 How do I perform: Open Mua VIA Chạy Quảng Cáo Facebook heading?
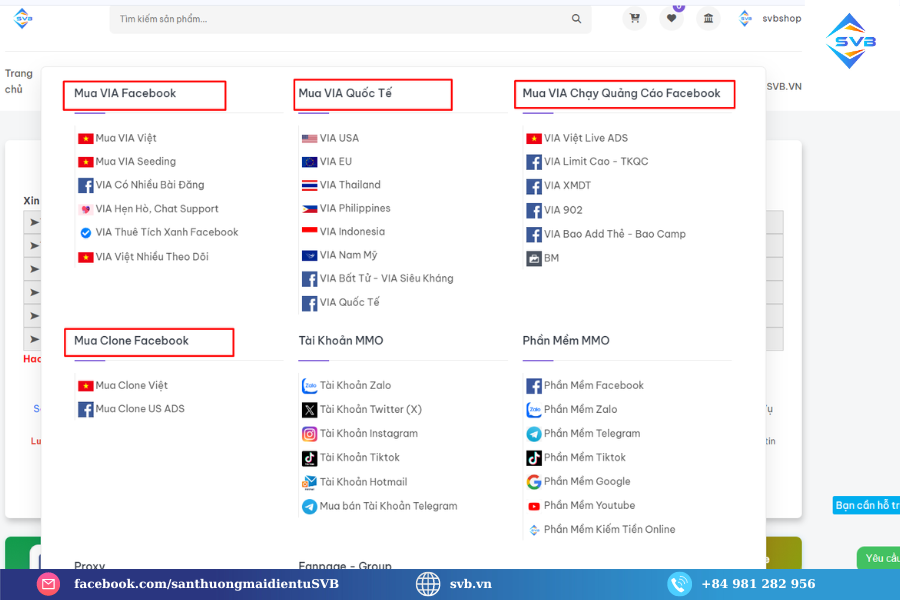coord(621,94)
